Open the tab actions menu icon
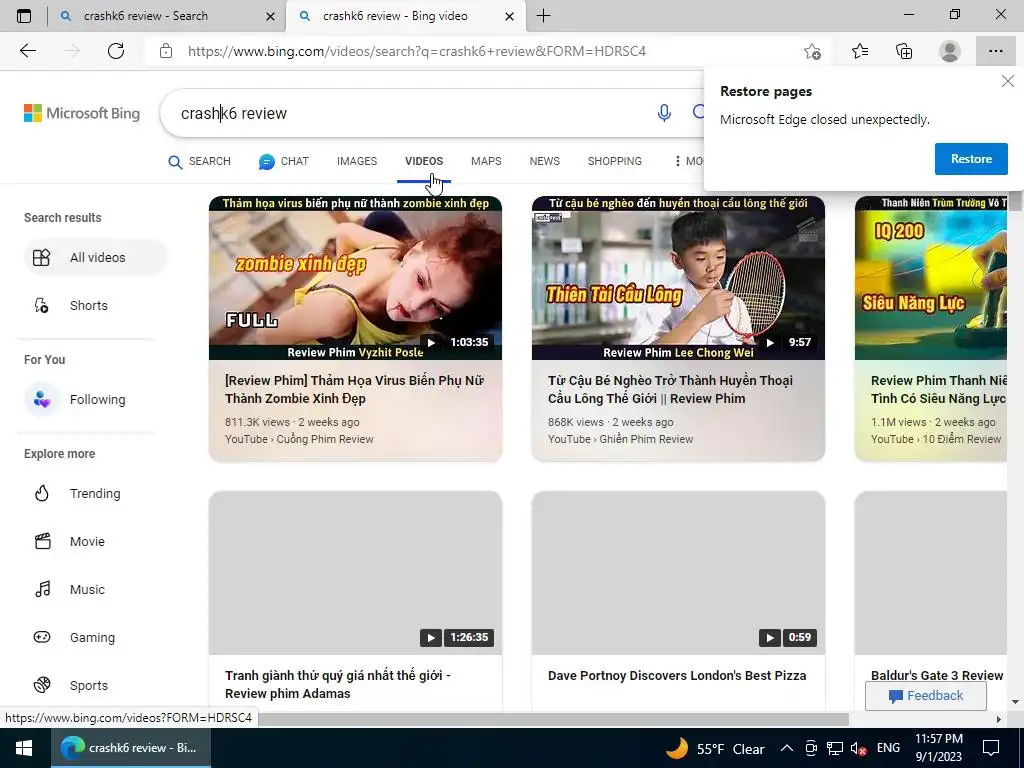The image size is (1024, 768). pos(24,16)
